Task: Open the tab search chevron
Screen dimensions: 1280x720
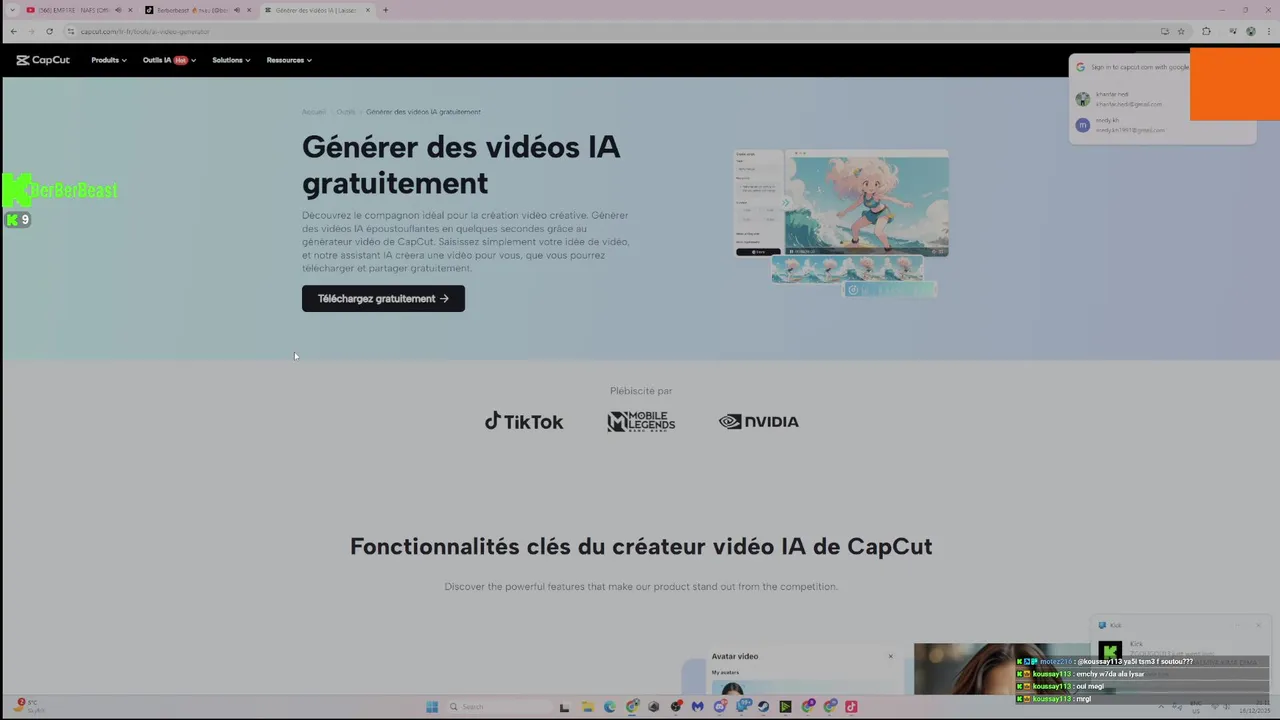Action: [x=12, y=10]
